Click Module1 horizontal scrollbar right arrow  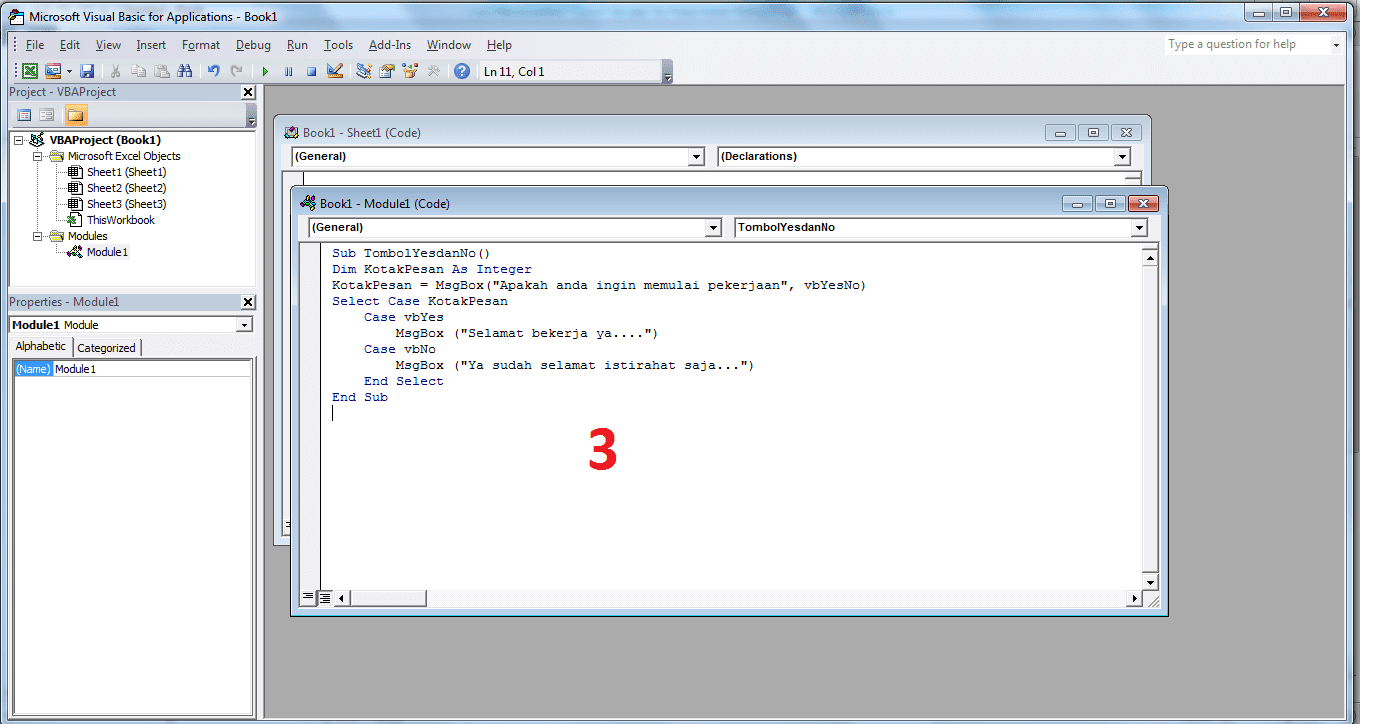tap(1134, 598)
